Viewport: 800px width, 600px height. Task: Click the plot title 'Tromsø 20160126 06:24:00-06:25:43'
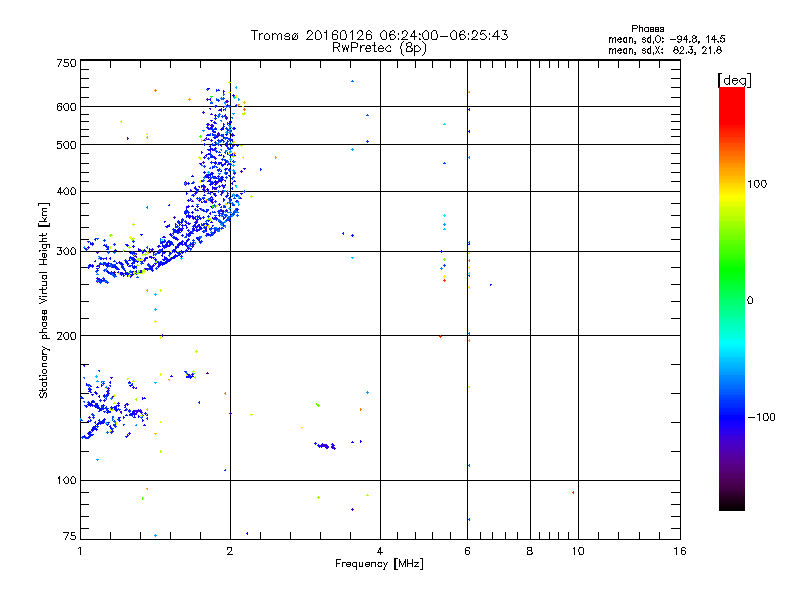379,35
